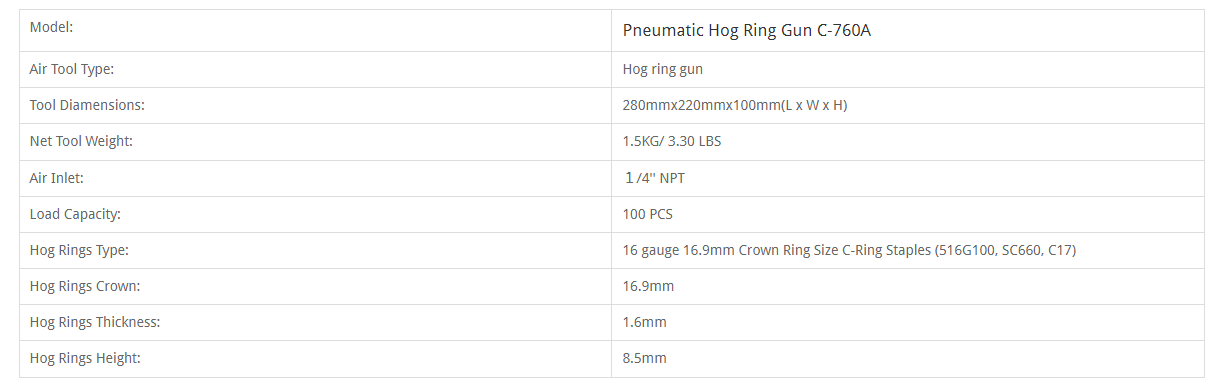Image resolution: width=1216 pixels, height=392 pixels.
Task: Click the Air Tool Type label
Action: pyautogui.click(x=72, y=69)
